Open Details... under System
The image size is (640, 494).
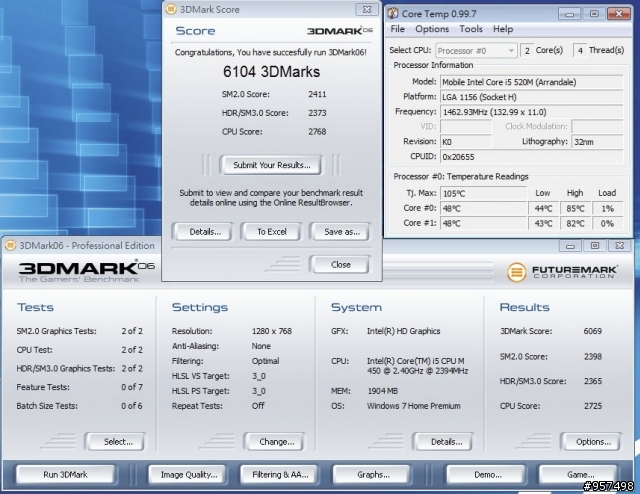coord(443,442)
